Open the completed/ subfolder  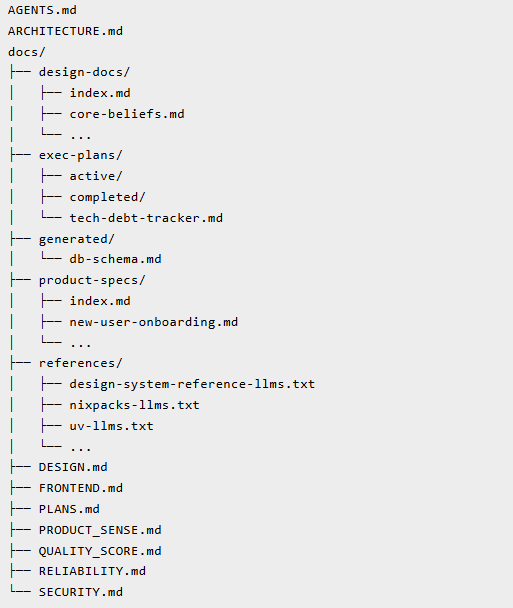click(x=107, y=197)
